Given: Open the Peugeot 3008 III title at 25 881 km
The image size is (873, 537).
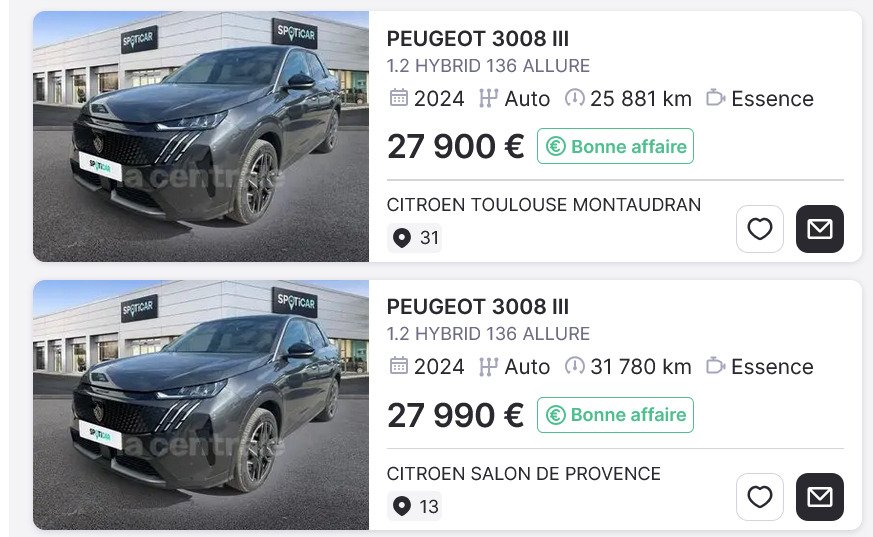Looking at the screenshot, I should click(x=477, y=39).
